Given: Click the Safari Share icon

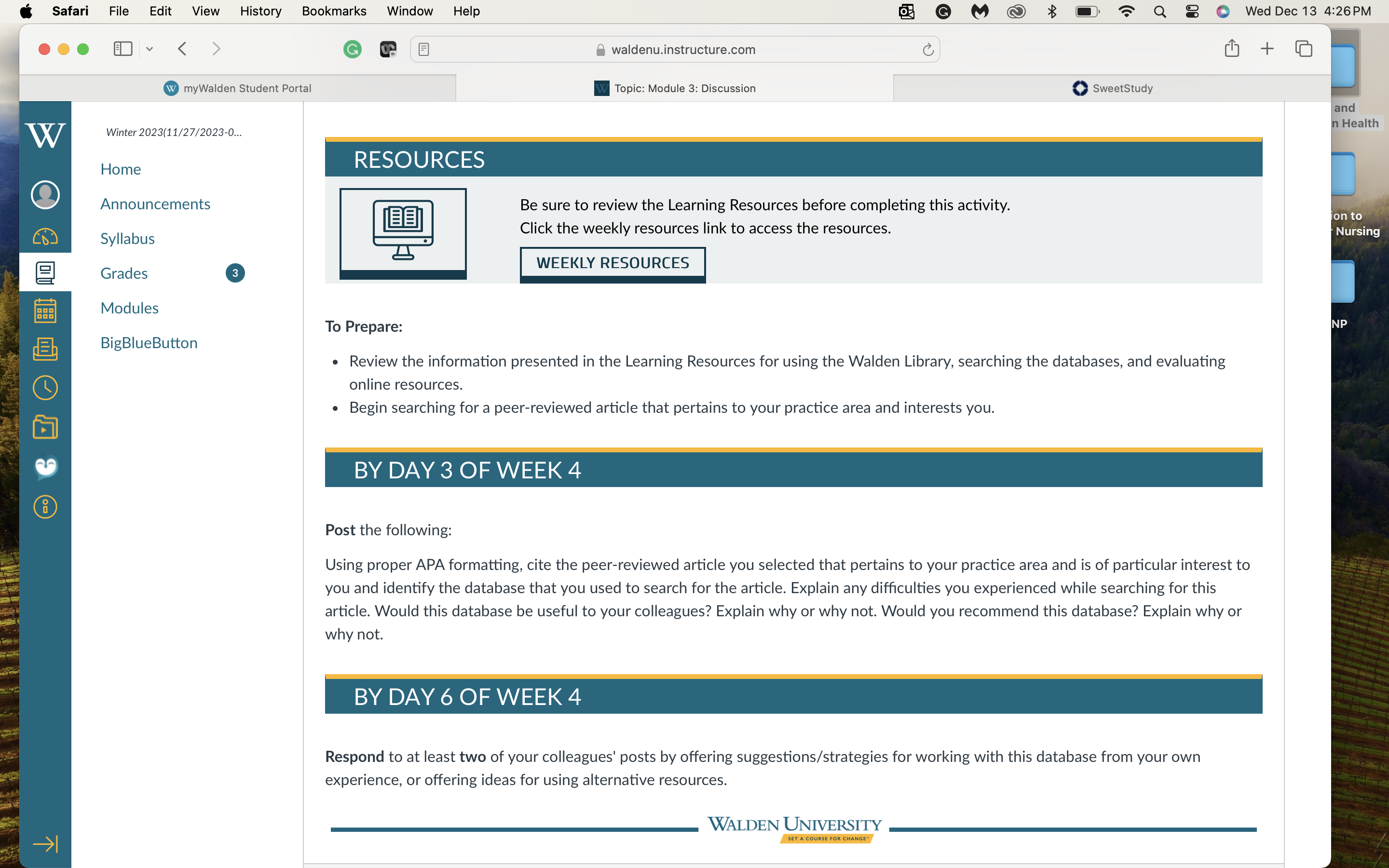Looking at the screenshot, I should click(x=1232, y=48).
